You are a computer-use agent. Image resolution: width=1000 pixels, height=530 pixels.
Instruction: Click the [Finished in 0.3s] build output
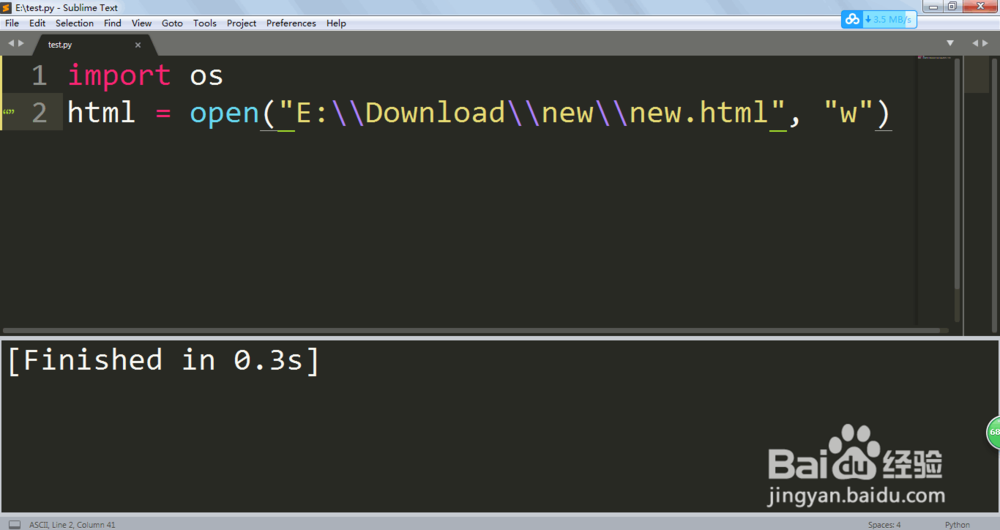point(163,360)
